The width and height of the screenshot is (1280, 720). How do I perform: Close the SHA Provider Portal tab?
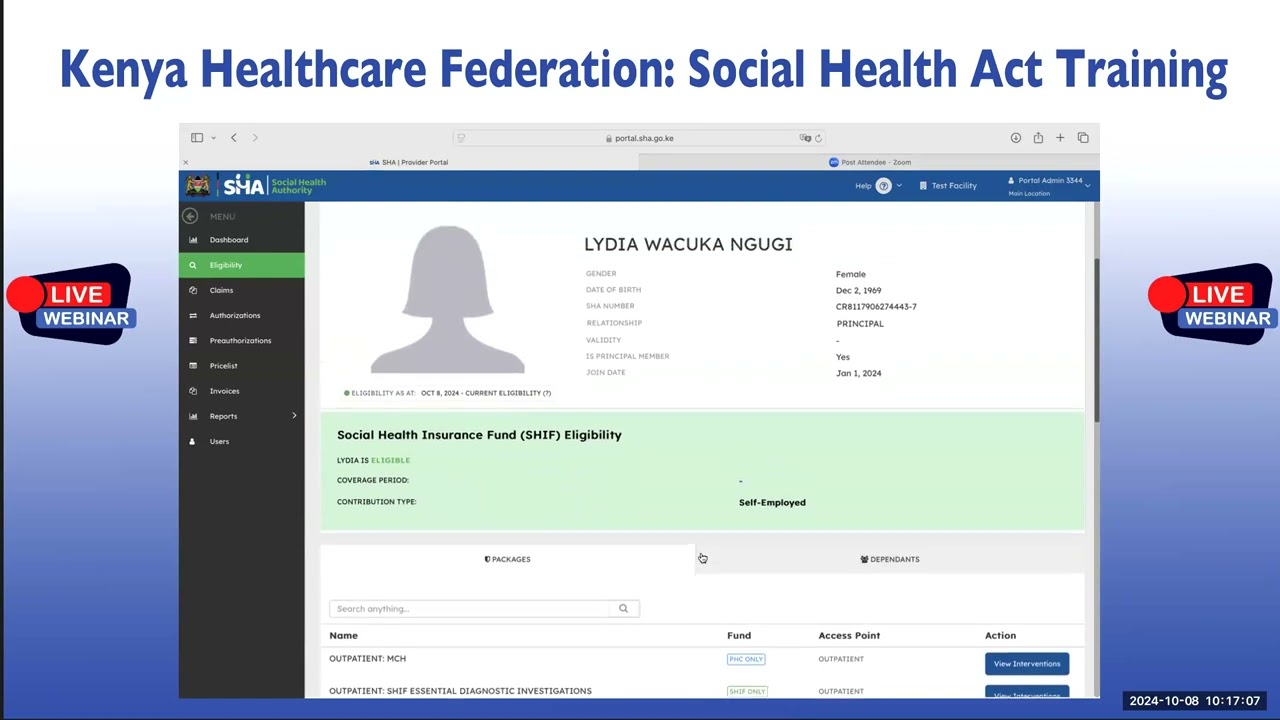pos(185,162)
